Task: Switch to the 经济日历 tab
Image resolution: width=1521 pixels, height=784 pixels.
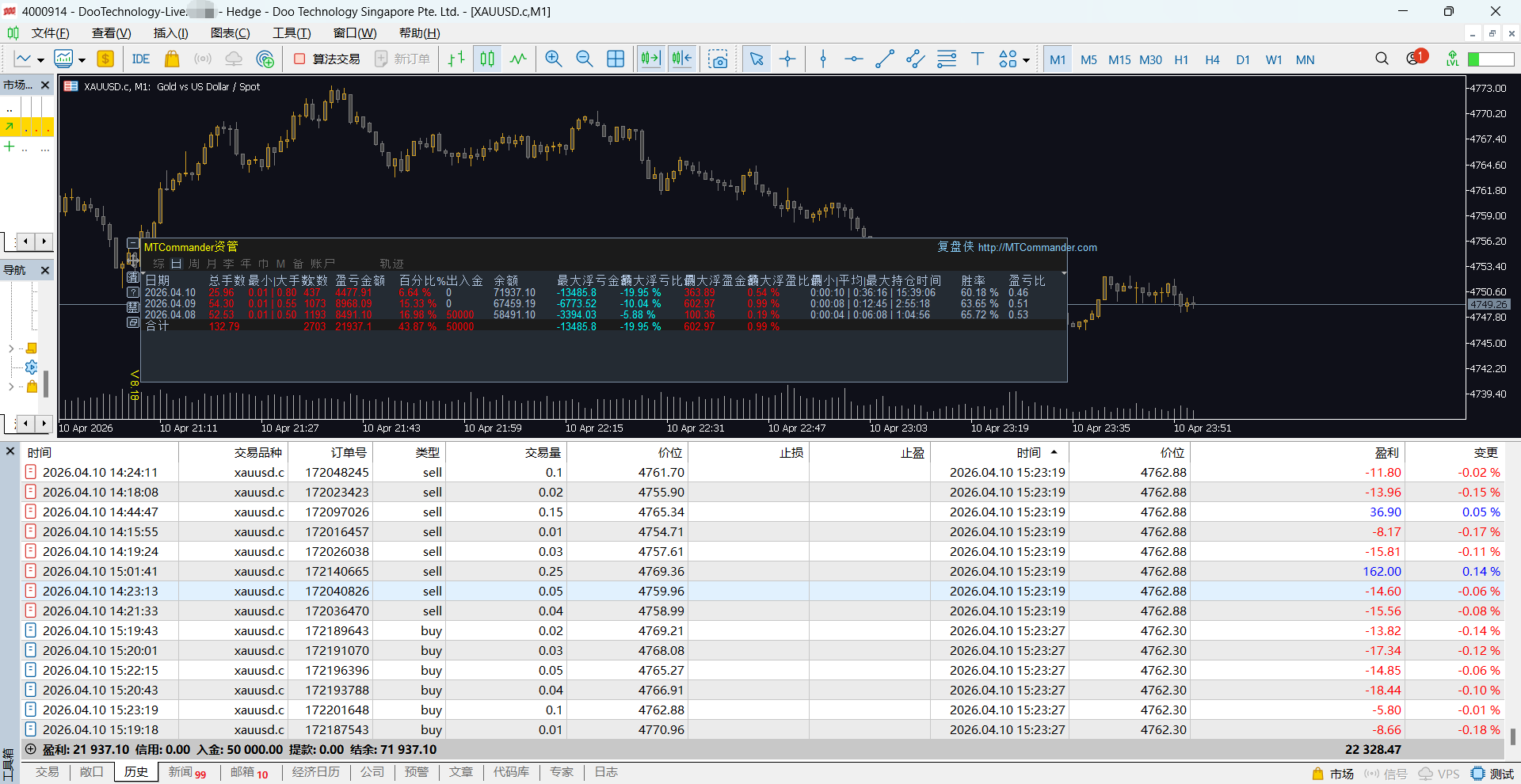Action: click(x=315, y=772)
